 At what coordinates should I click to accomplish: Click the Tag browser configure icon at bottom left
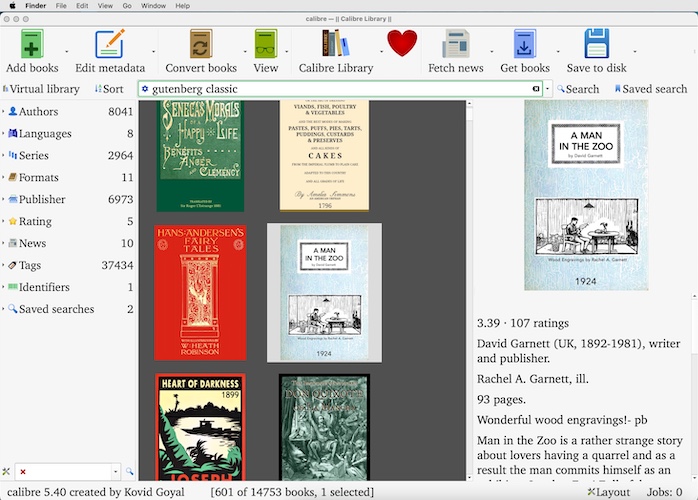[x=6, y=472]
